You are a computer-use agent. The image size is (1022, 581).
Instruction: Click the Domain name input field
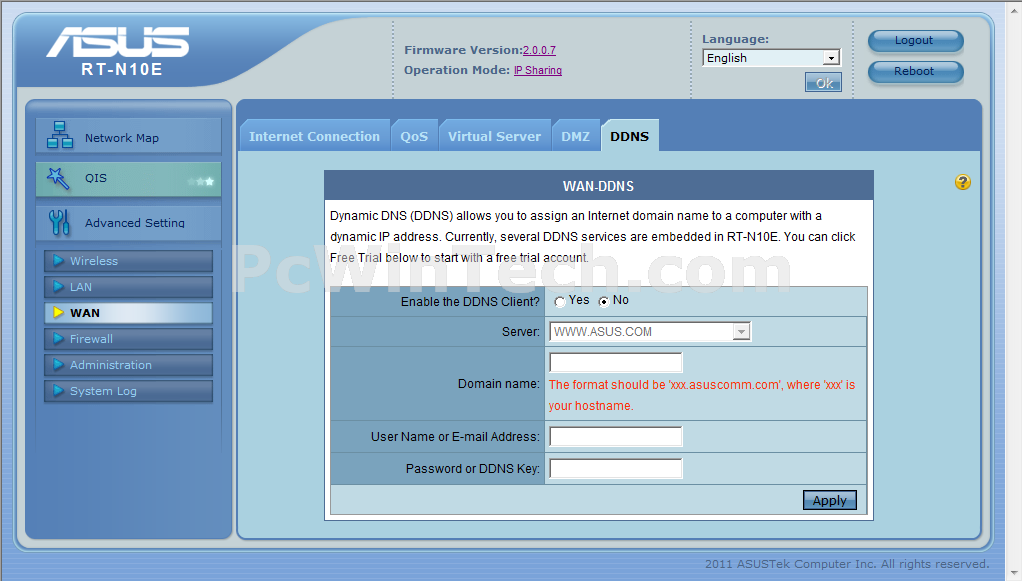pos(616,363)
